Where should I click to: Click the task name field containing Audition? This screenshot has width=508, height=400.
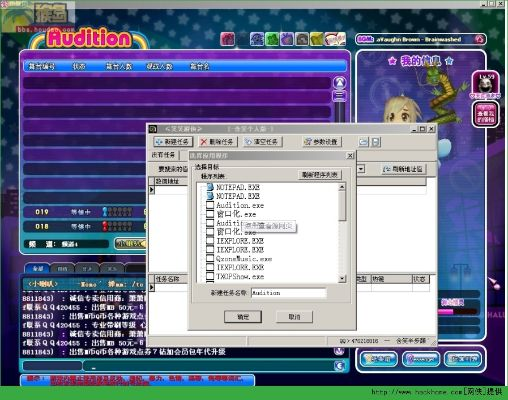point(288,293)
